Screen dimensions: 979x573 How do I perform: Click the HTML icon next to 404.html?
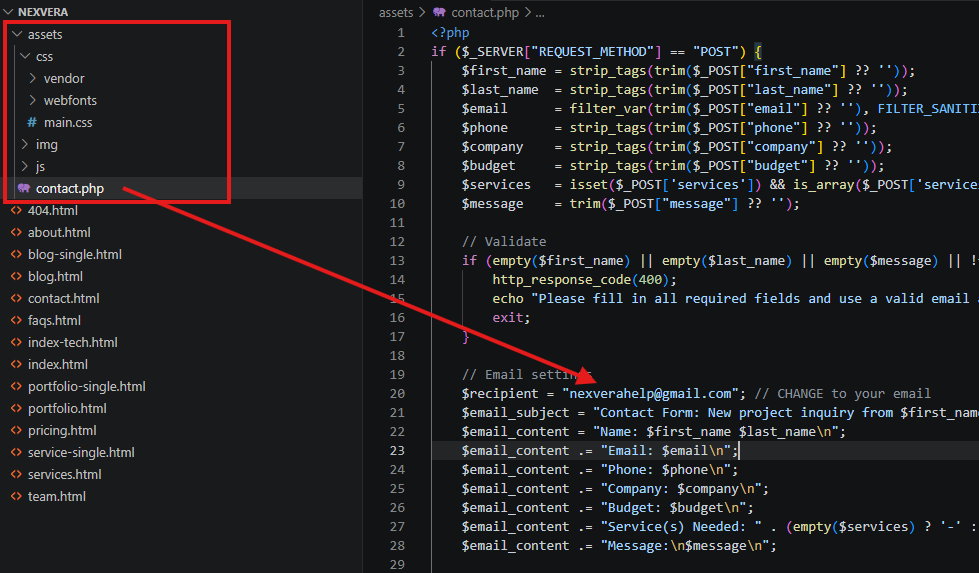click(x=16, y=210)
